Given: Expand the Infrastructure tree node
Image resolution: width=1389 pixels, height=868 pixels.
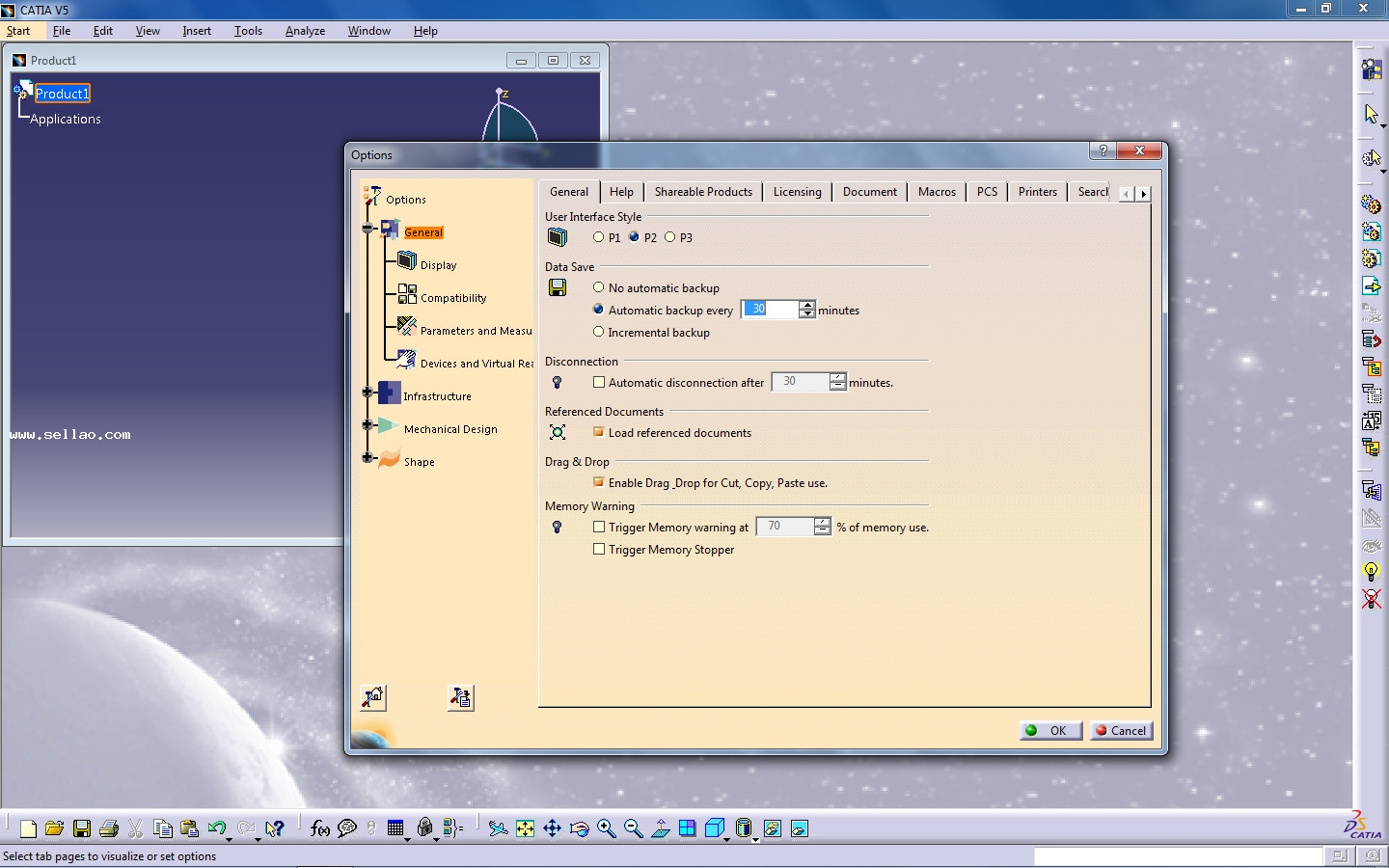Looking at the screenshot, I should tap(368, 392).
